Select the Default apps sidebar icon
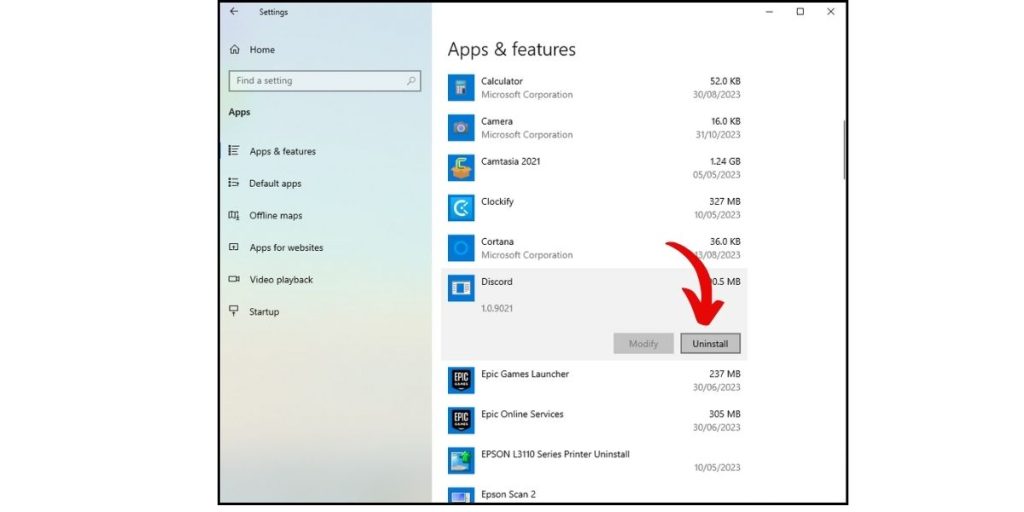Viewport: 1024px width, 512px height. pos(234,183)
